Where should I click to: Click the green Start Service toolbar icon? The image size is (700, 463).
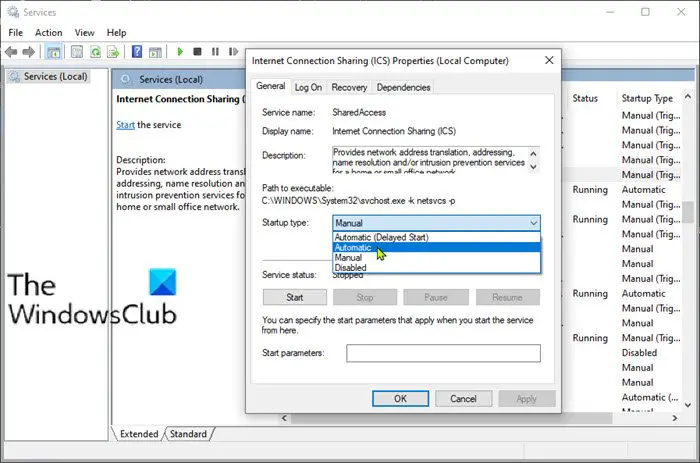(180, 52)
